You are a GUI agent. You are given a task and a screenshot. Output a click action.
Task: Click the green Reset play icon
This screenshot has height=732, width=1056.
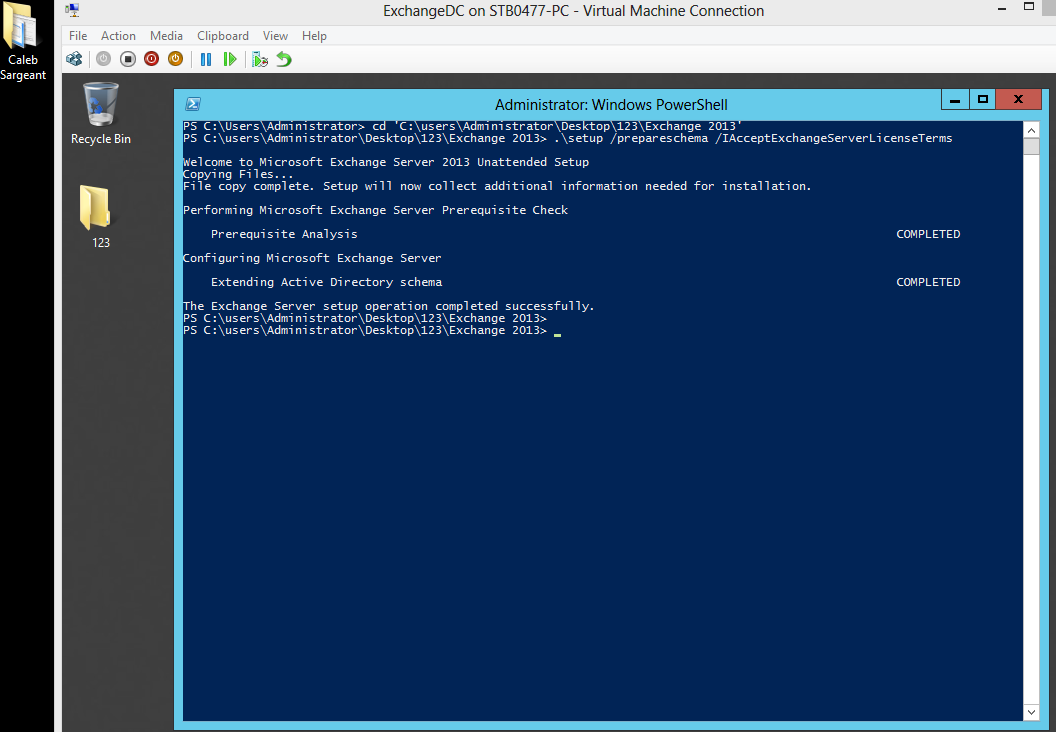pos(230,59)
